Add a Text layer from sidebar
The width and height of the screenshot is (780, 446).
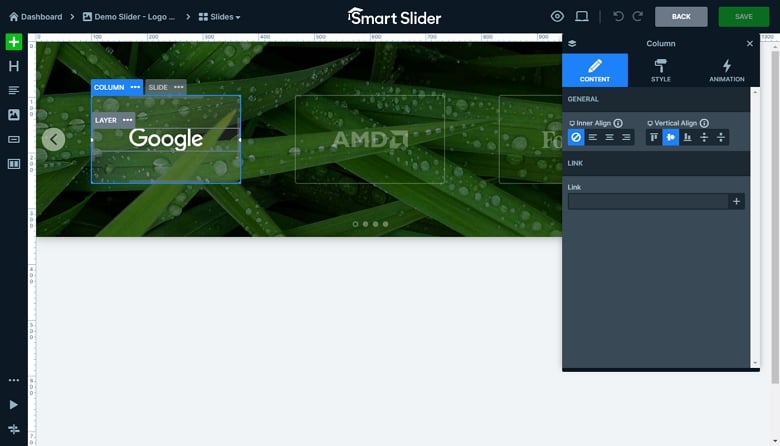point(14,90)
